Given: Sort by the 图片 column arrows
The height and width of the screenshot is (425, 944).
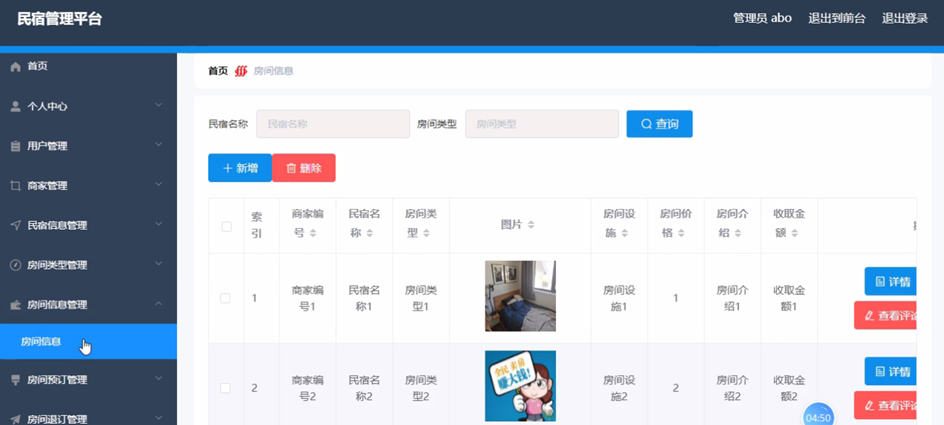Looking at the screenshot, I should tap(531, 225).
